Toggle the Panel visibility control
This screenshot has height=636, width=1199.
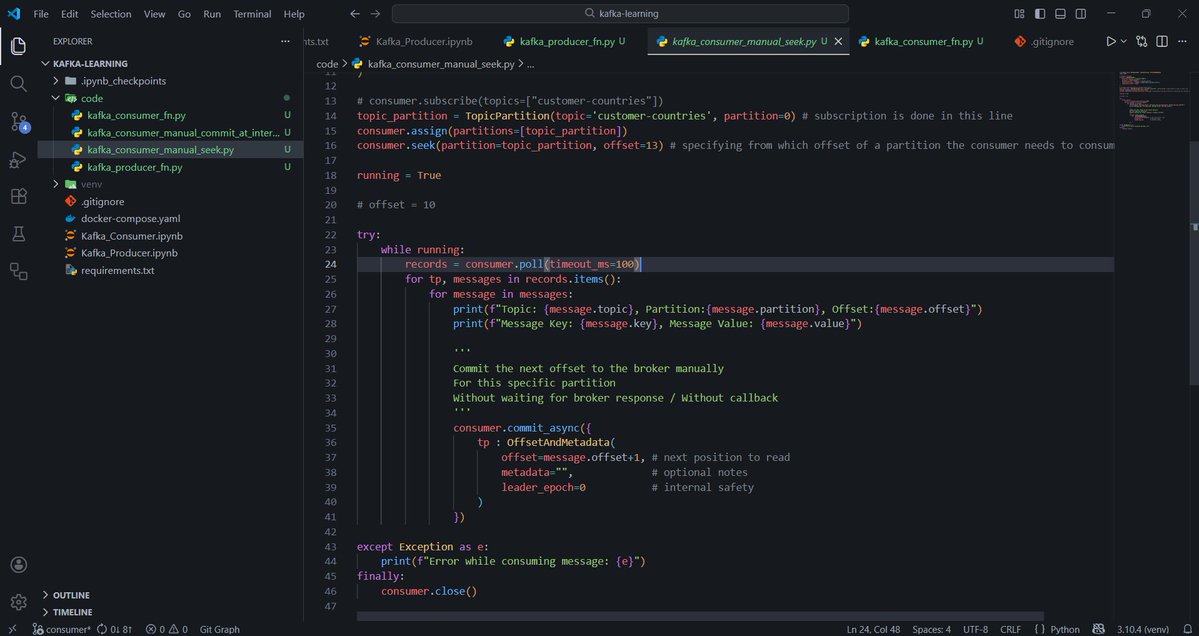(1059, 13)
